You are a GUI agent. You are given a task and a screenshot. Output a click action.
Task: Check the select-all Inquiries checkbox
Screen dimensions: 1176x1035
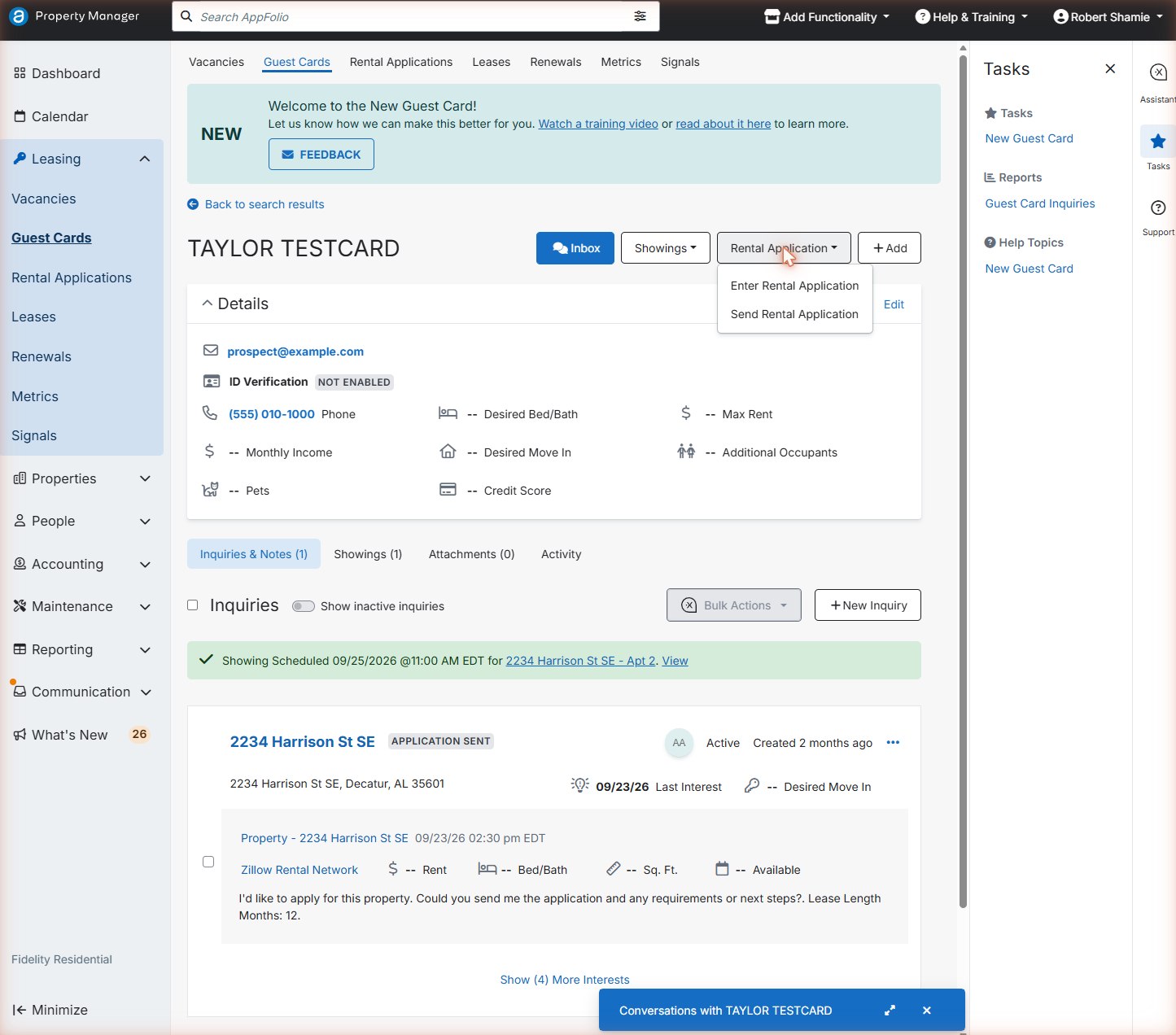pos(193,605)
